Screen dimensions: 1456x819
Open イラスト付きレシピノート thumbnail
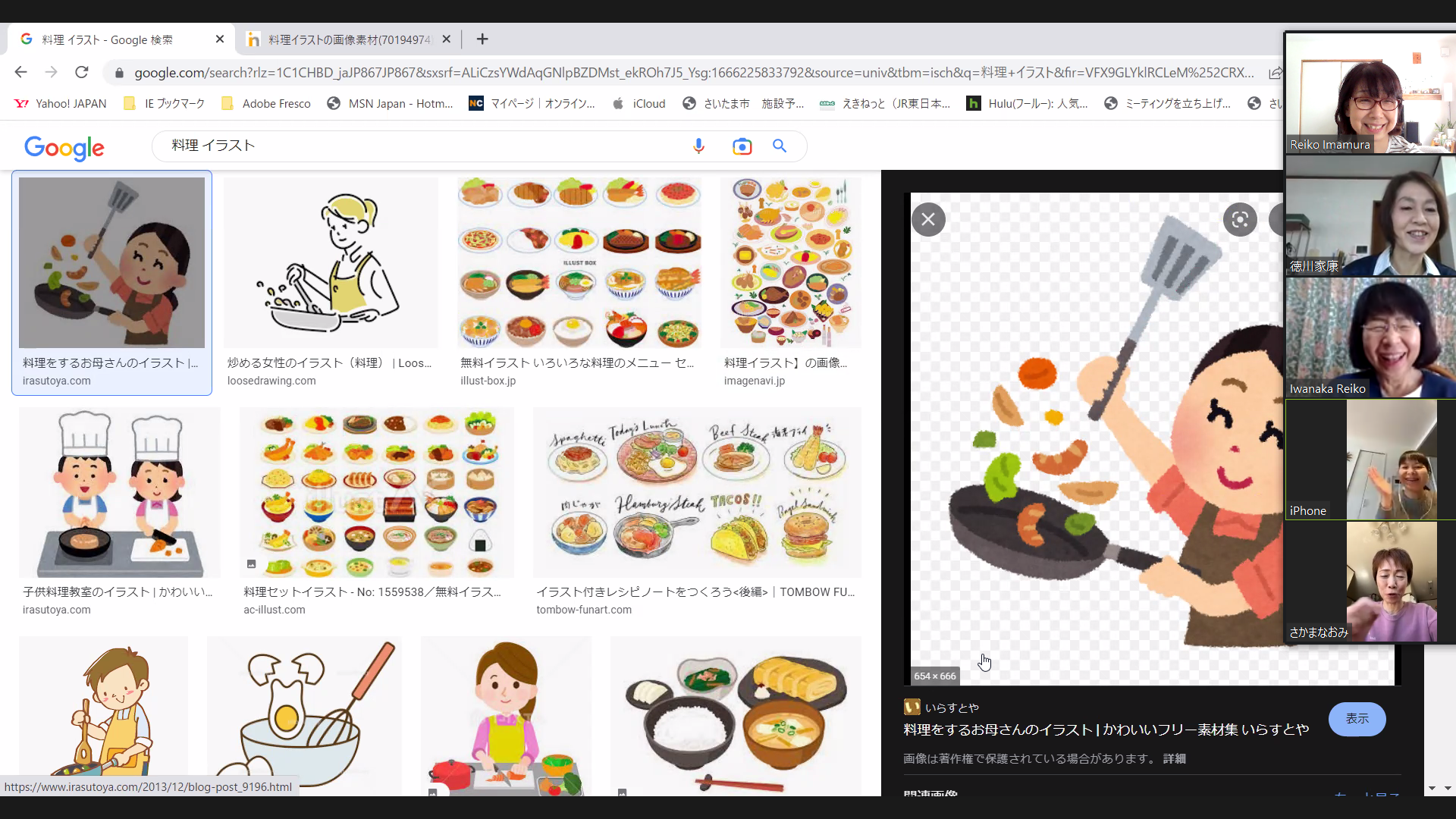click(x=697, y=492)
